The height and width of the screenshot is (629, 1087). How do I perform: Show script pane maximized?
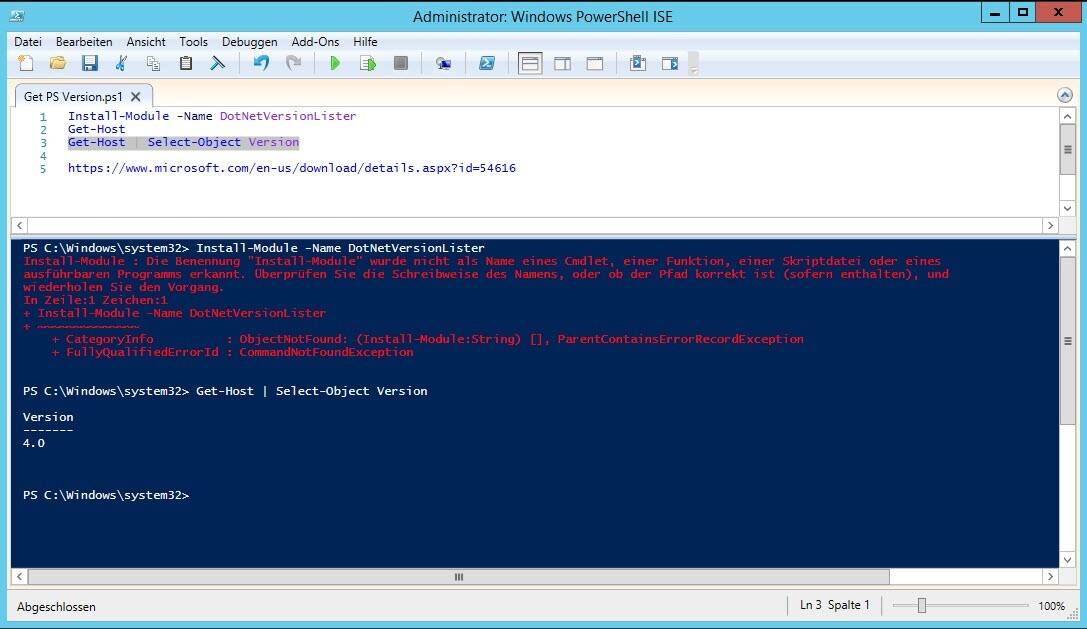[x=594, y=64]
